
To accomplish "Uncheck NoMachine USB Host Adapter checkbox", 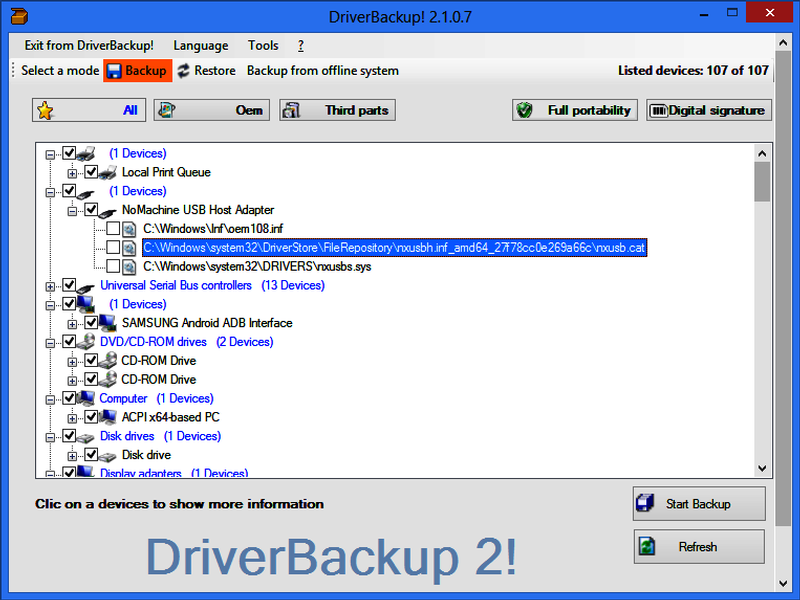I will (x=91, y=210).
